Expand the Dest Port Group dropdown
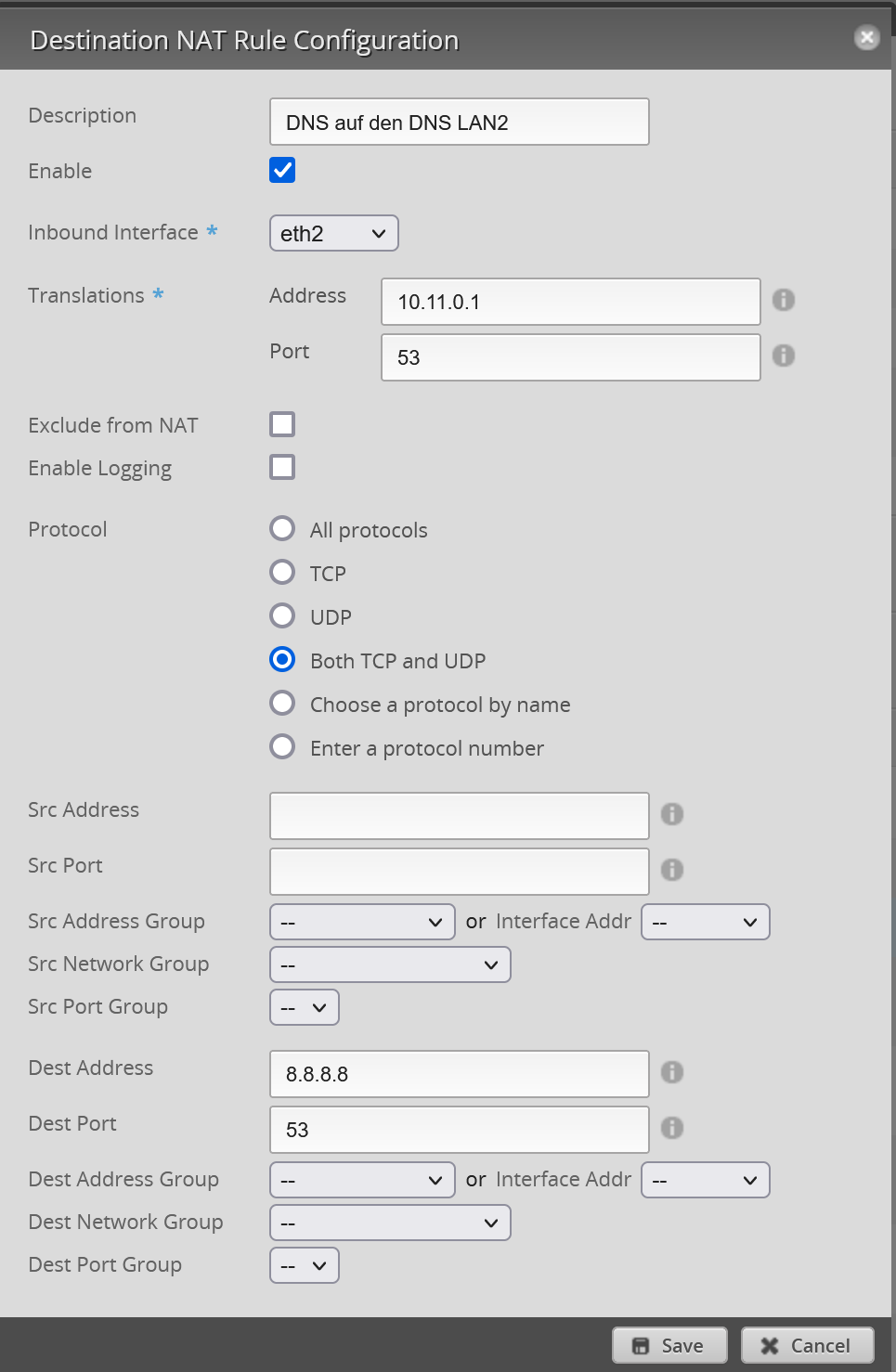The width and height of the screenshot is (896, 1372). point(305,1265)
